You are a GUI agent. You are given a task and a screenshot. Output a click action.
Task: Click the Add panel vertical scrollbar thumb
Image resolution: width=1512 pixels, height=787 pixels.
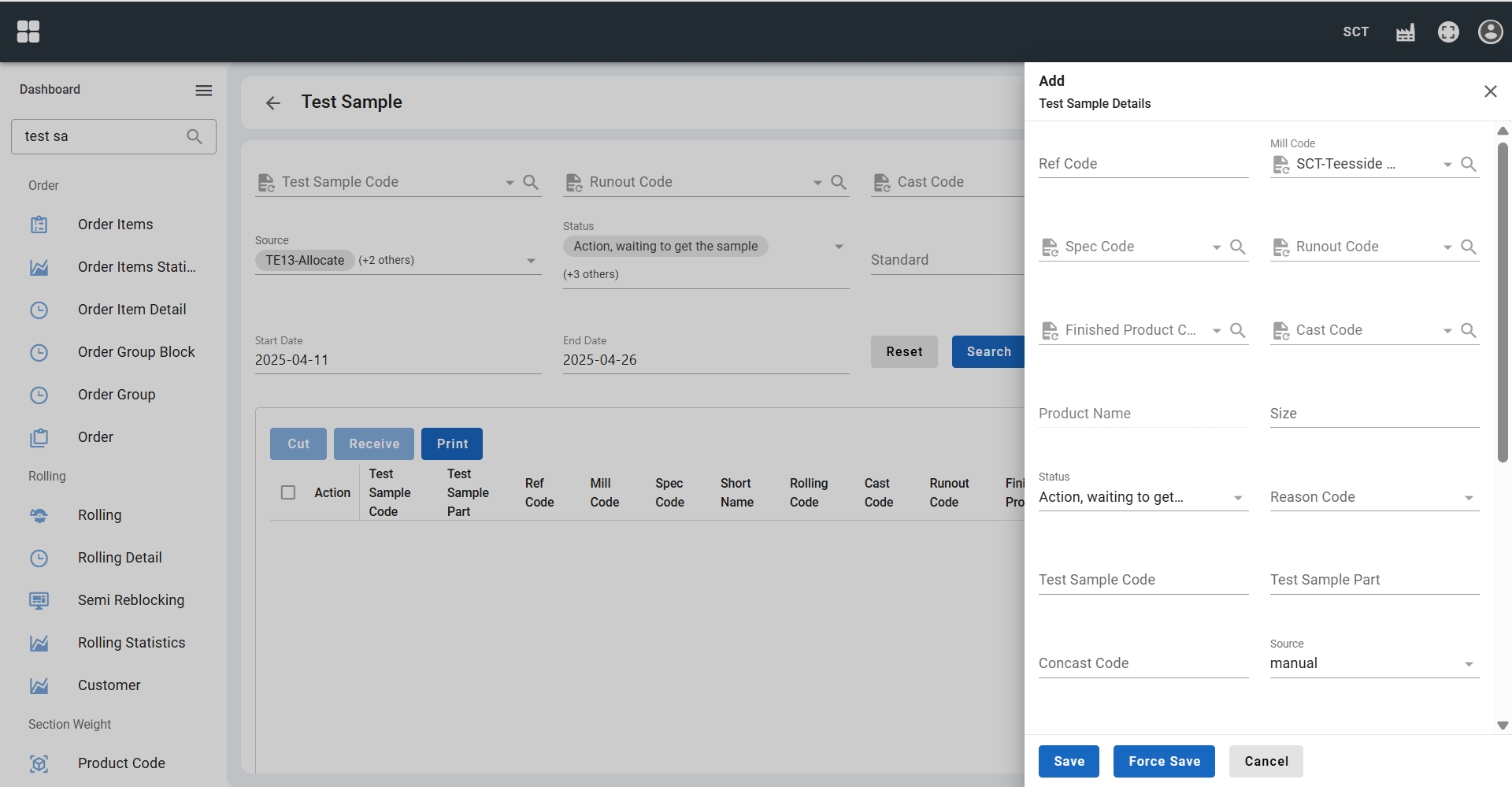point(1503,303)
